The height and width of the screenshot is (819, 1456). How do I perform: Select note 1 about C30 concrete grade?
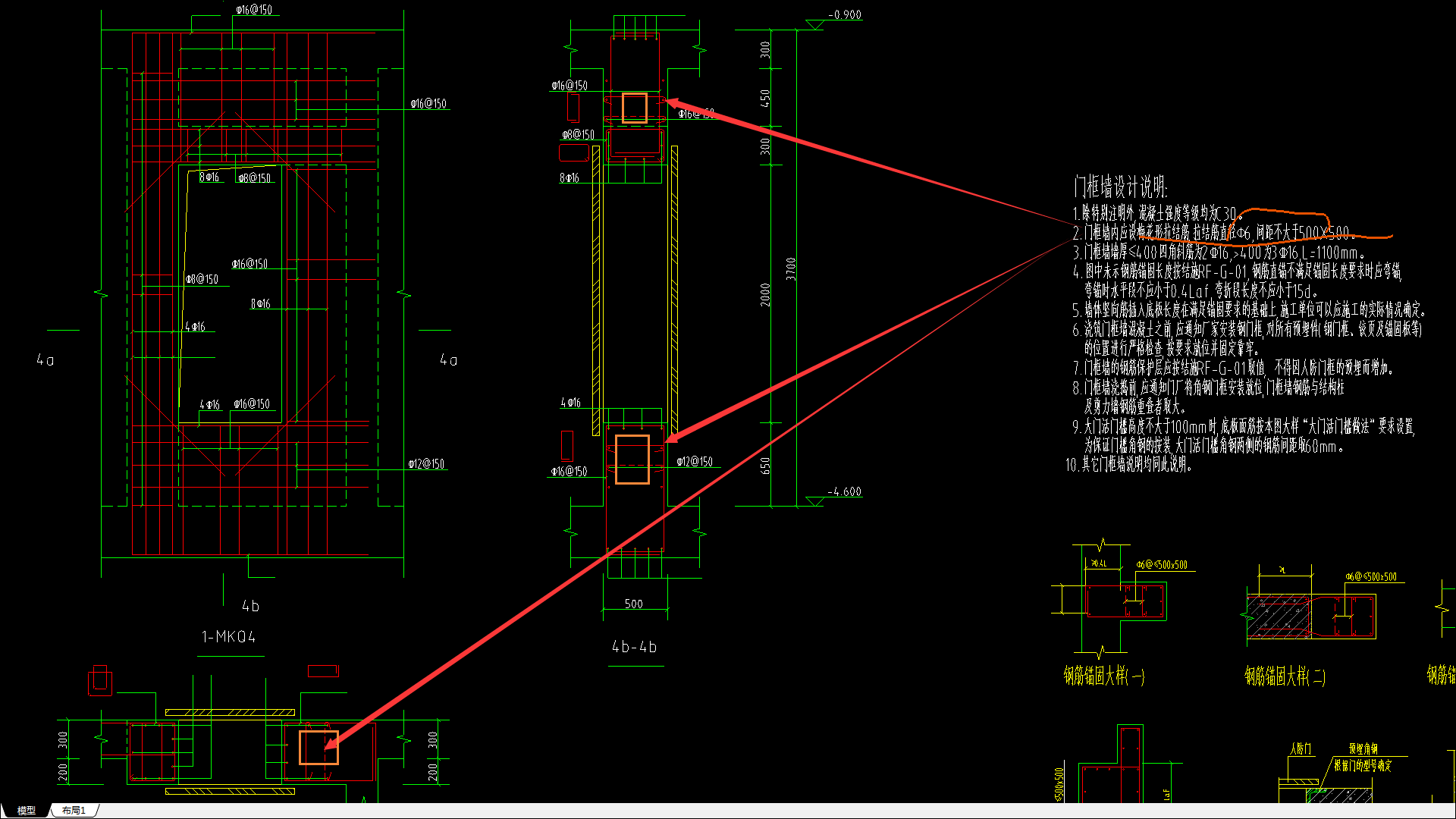(x=1157, y=214)
